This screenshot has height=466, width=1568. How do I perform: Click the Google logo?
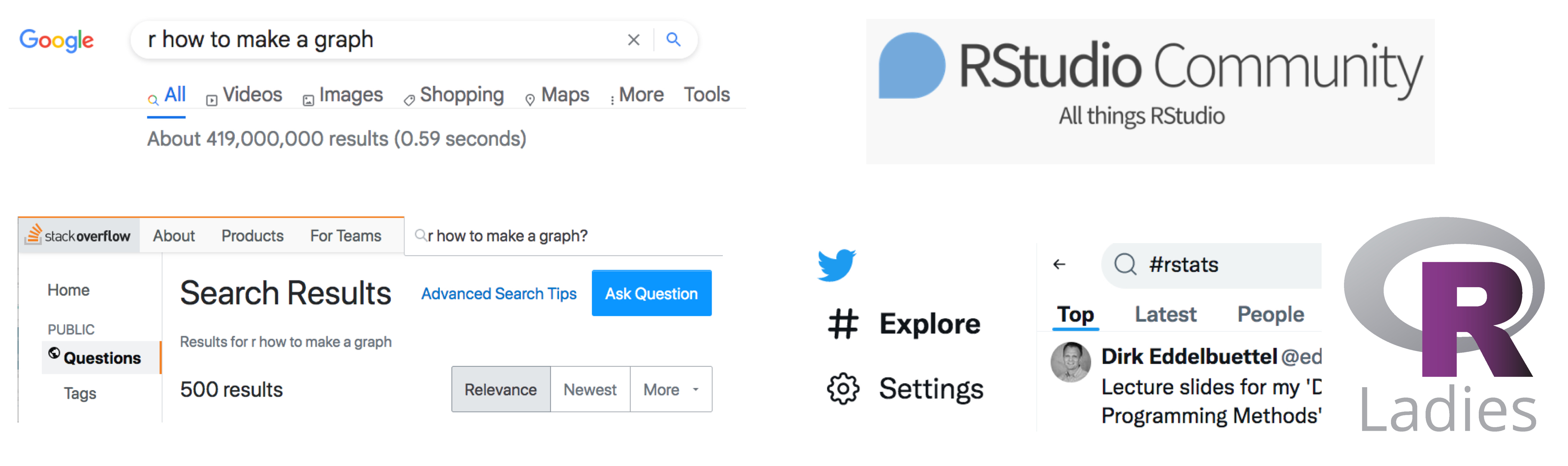pos(56,40)
